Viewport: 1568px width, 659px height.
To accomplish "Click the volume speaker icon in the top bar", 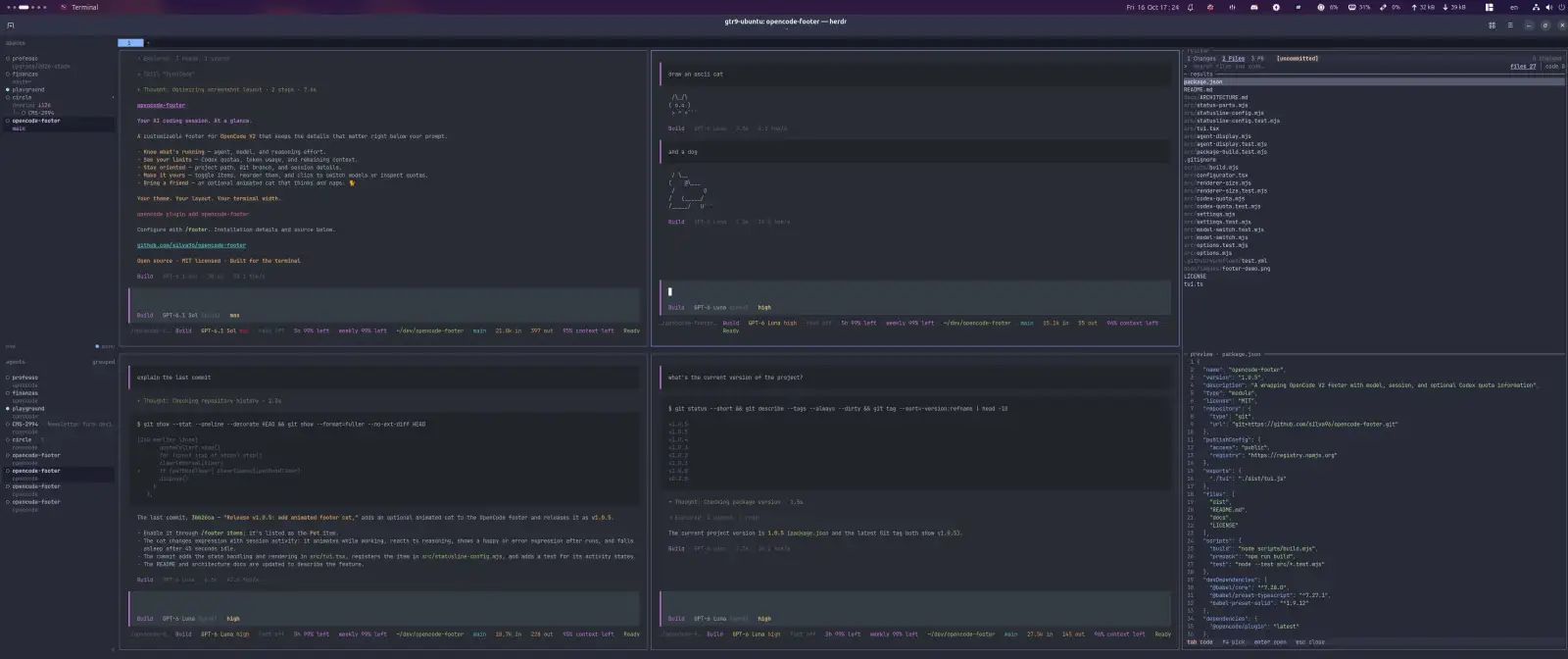I will tap(1549, 7).
